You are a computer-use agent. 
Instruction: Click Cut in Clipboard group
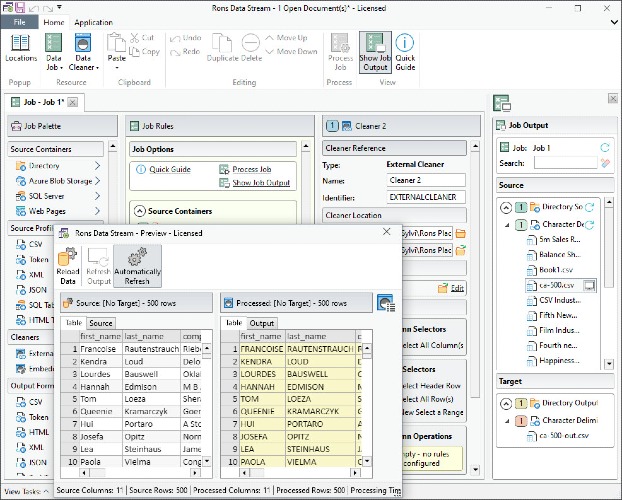click(x=142, y=38)
